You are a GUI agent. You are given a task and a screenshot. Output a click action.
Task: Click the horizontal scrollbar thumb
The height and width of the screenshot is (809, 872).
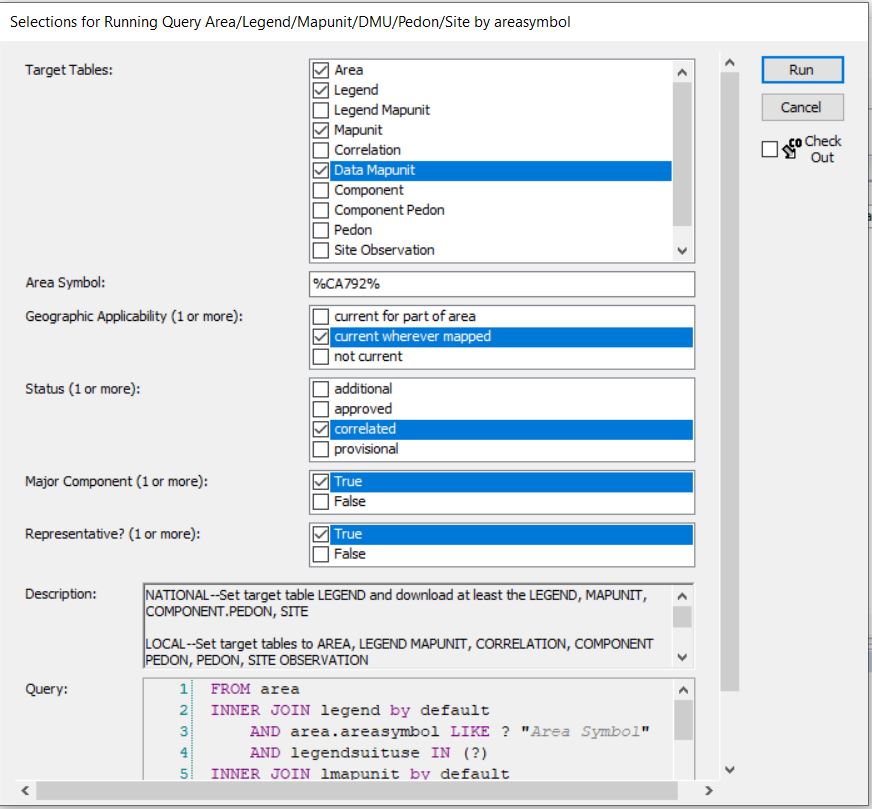pyautogui.click(x=356, y=790)
